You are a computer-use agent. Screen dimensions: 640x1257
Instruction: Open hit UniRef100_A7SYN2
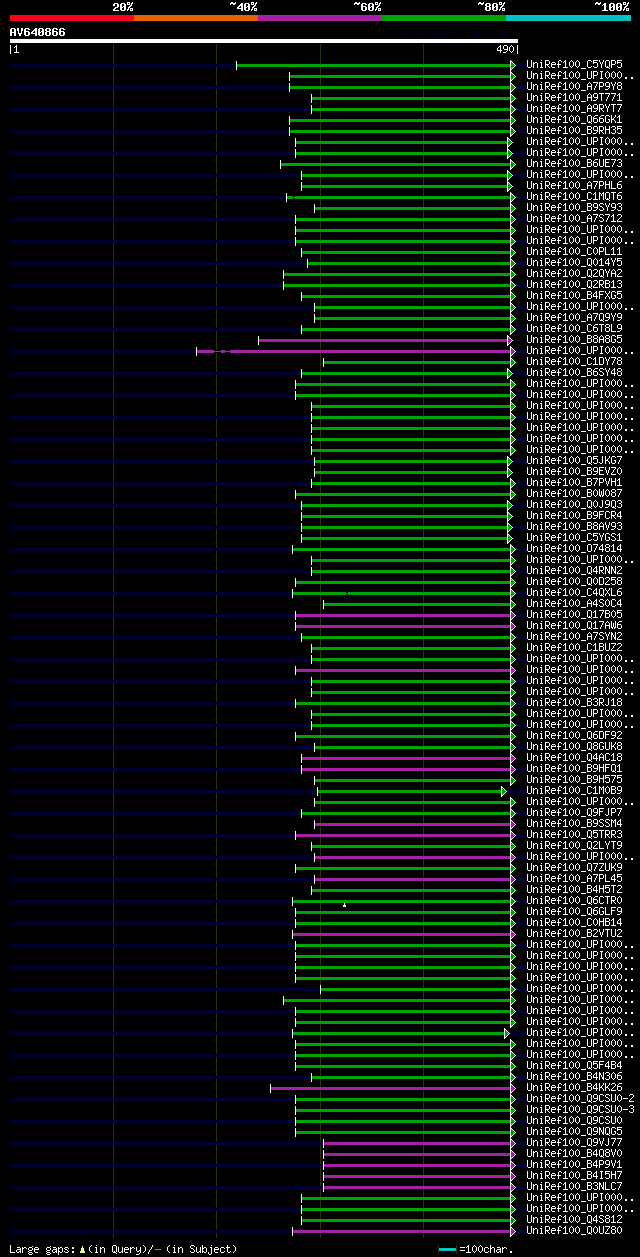[574, 637]
